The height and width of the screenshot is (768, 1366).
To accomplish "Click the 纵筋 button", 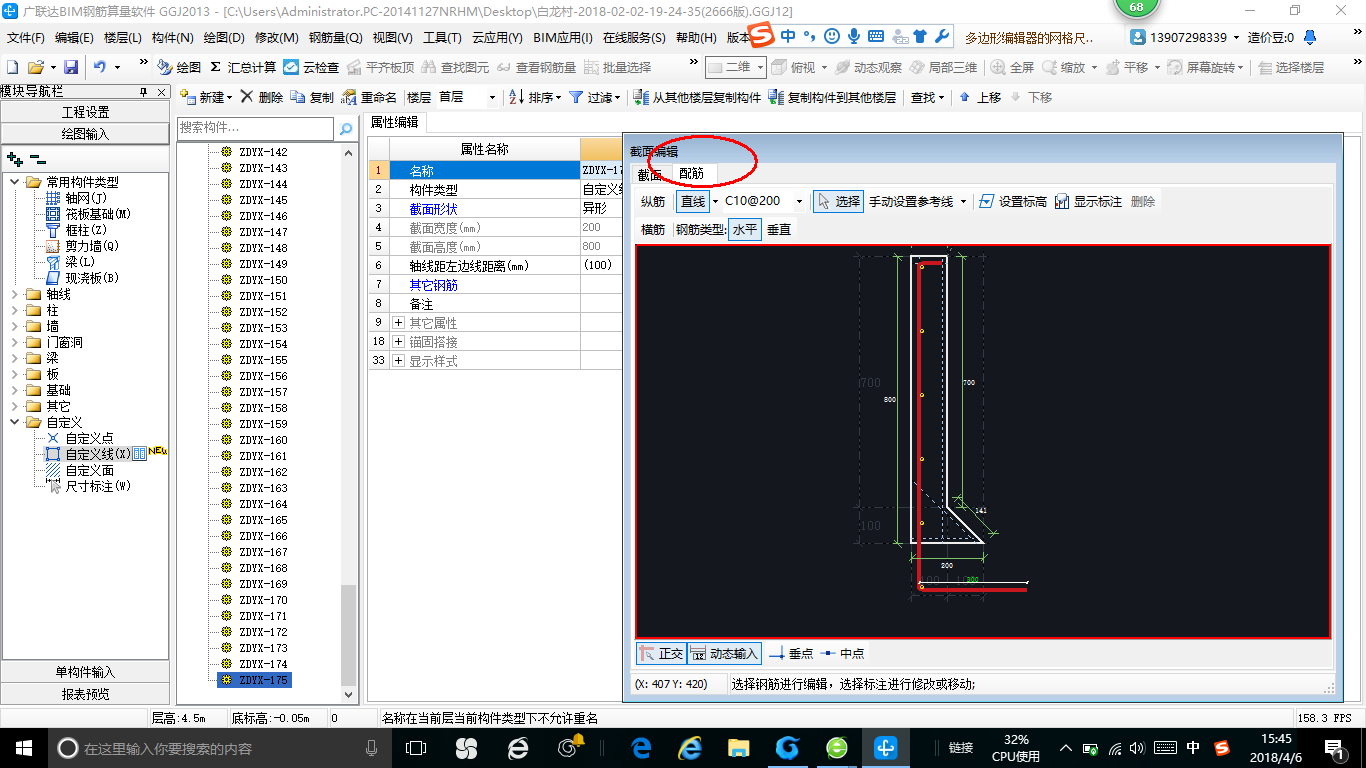I will (653, 201).
